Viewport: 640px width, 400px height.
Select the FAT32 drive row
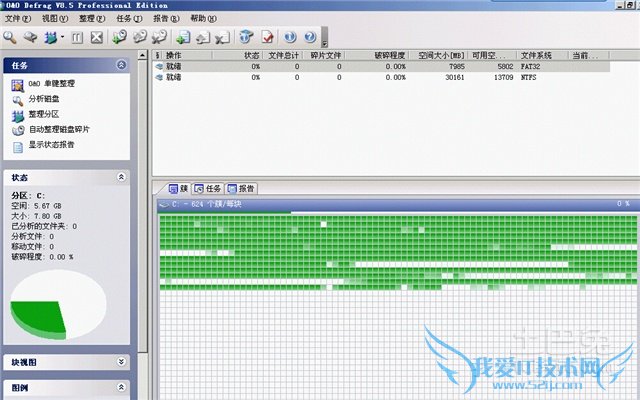(381, 66)
